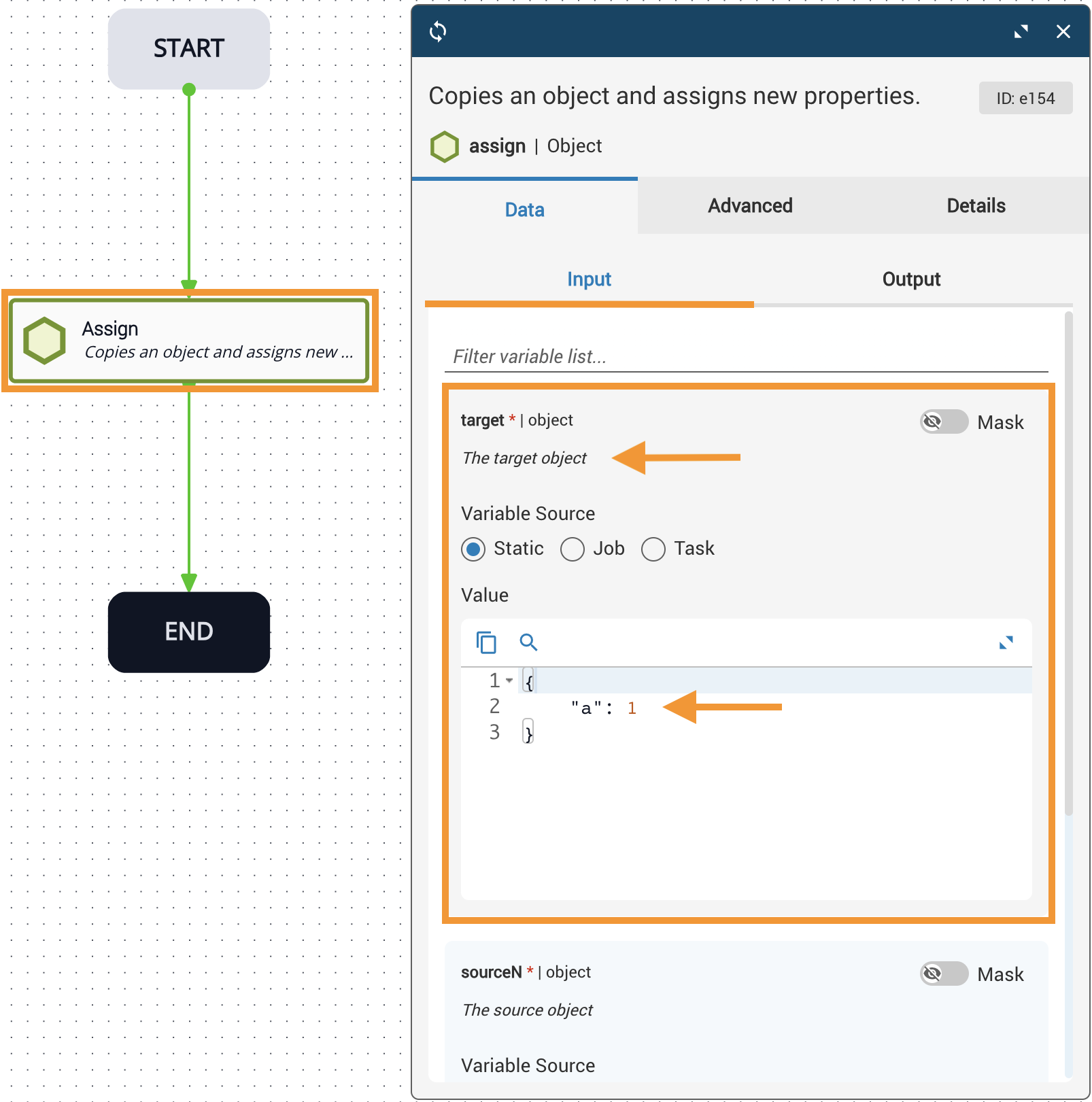This screenshot has width=1092, height=1102.
Task: Collapse JSON fold arrow on line 1
Action: tap(509, 681)
